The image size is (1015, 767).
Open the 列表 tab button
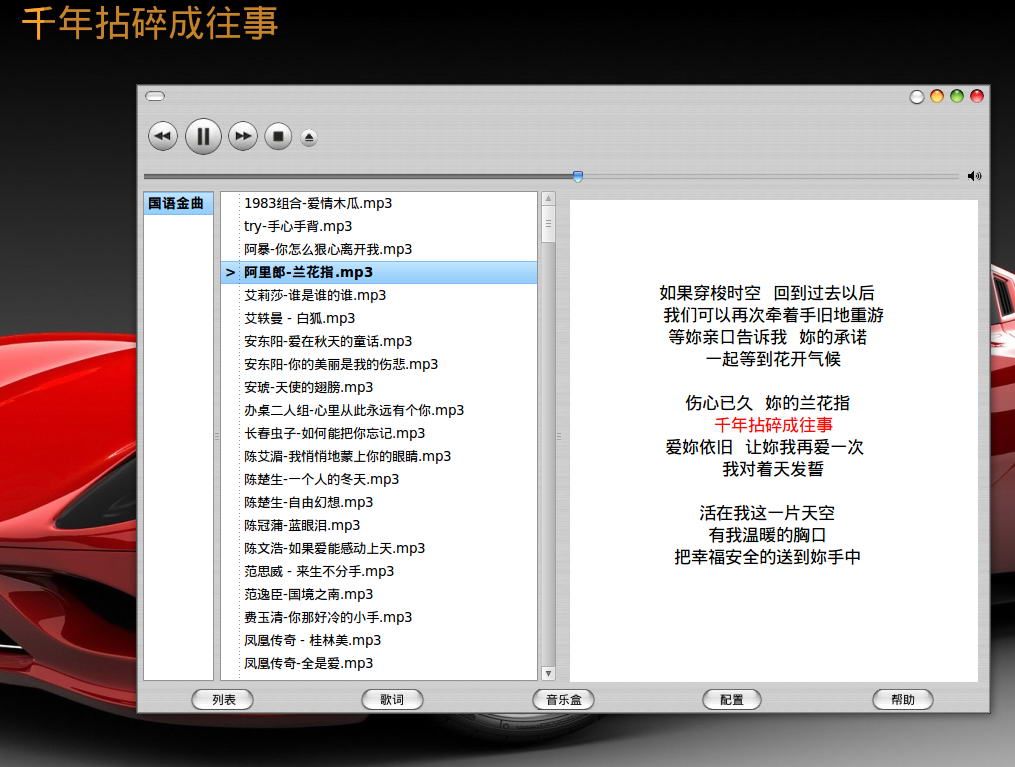[223, 700]
